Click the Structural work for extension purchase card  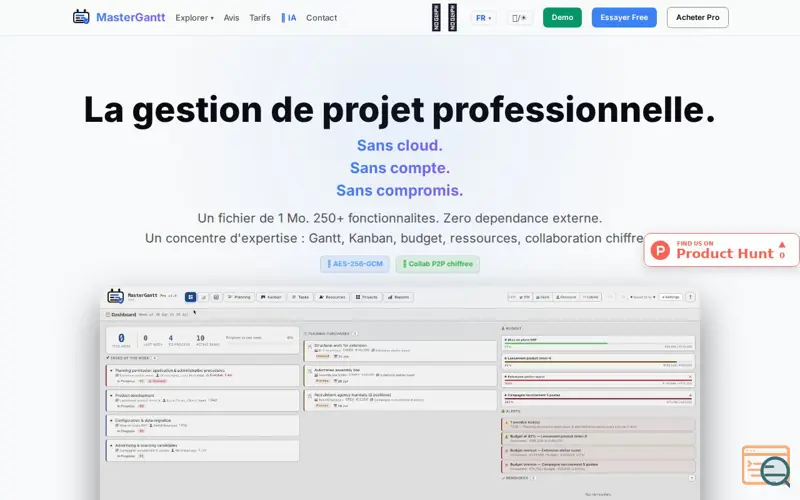[400, 351]
